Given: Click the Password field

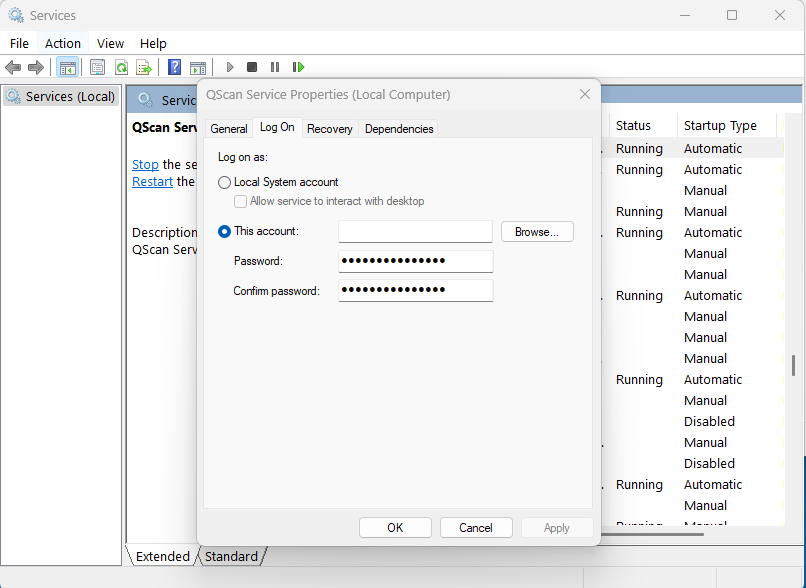Looking at the screenshot, I should 416,261.
